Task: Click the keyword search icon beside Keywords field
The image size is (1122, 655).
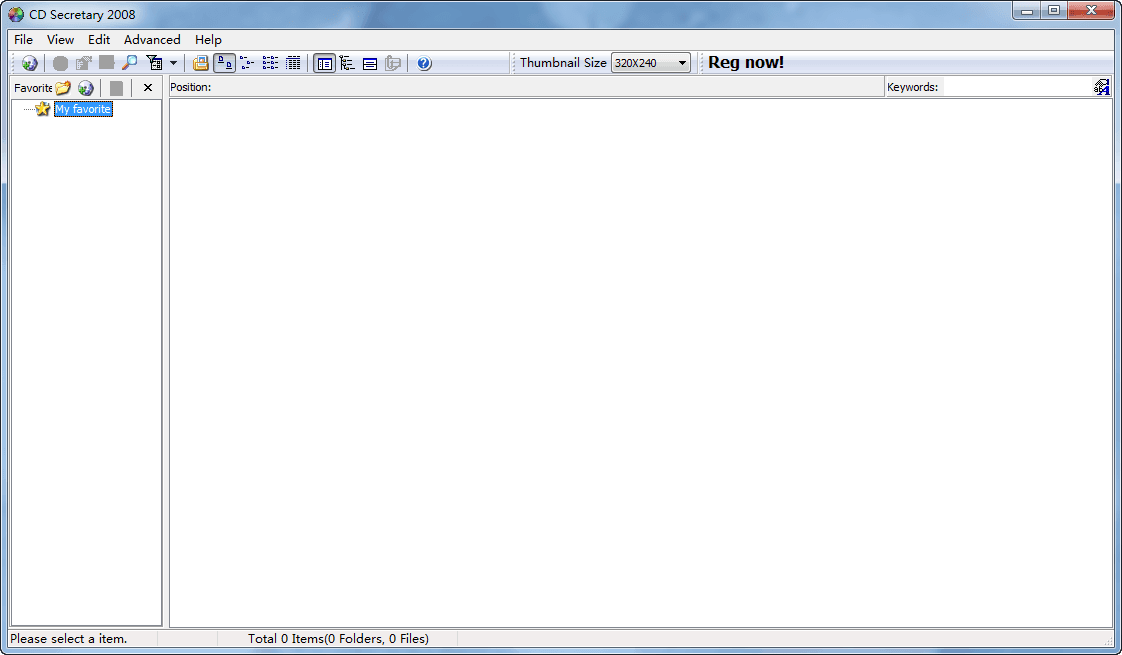Action: tap(1101, 88)
